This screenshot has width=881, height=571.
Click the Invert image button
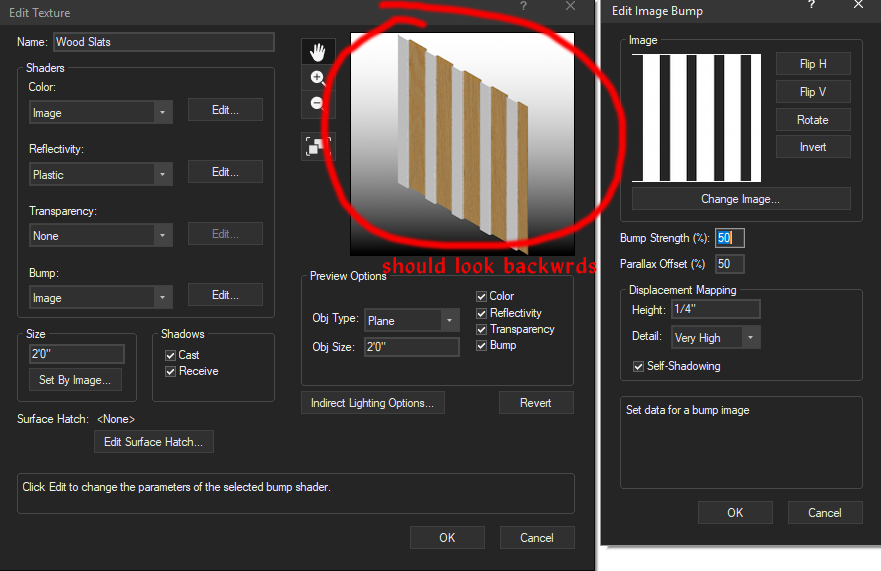(812, 147)
